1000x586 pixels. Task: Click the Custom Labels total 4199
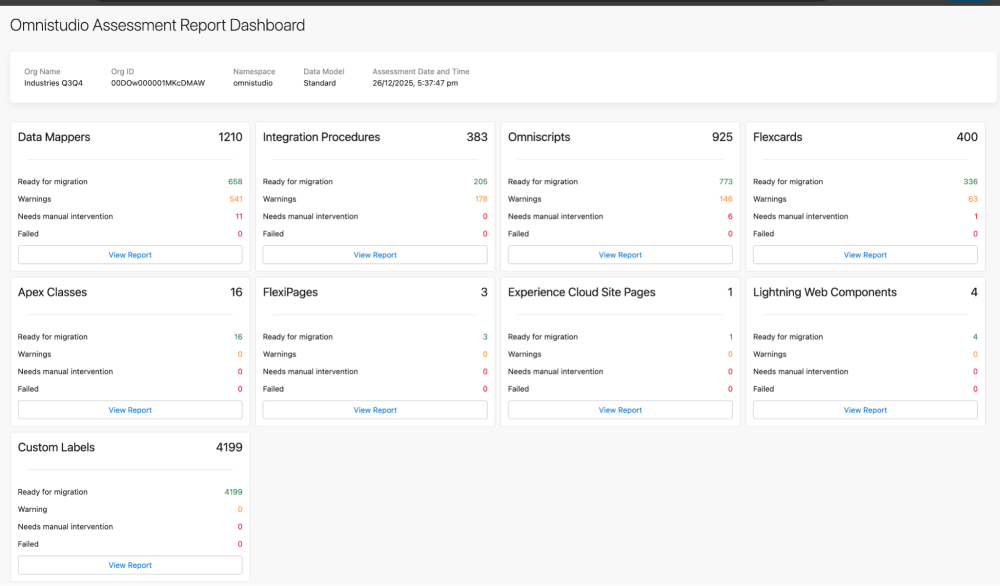(229, 448)
